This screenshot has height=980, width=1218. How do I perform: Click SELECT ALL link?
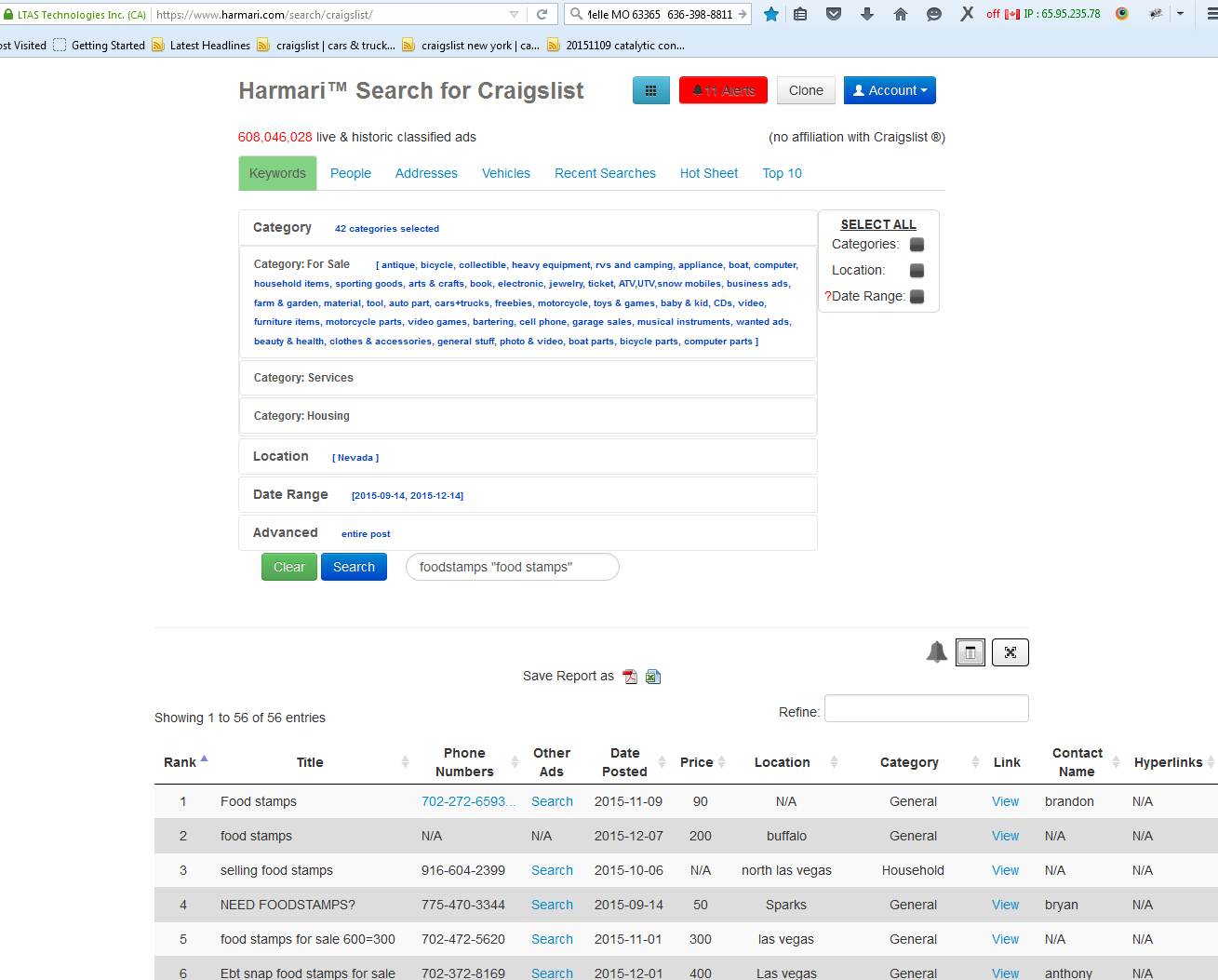tap(878, 224)
